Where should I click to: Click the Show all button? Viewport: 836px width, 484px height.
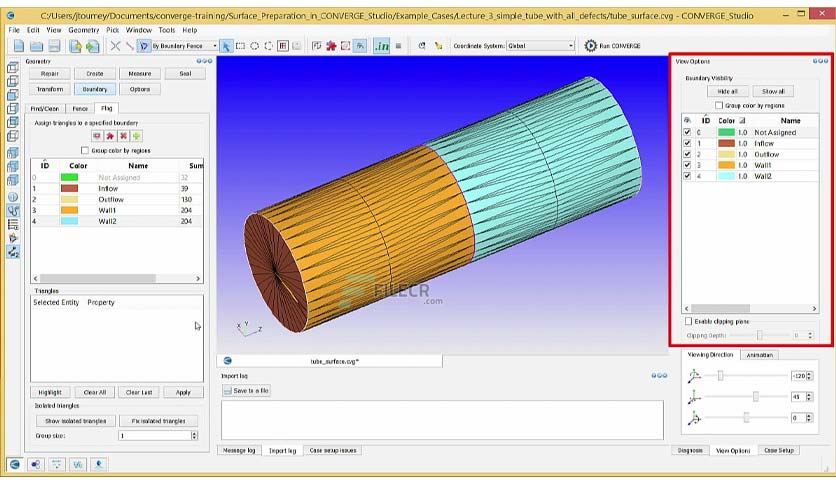[x=773, y=91]
